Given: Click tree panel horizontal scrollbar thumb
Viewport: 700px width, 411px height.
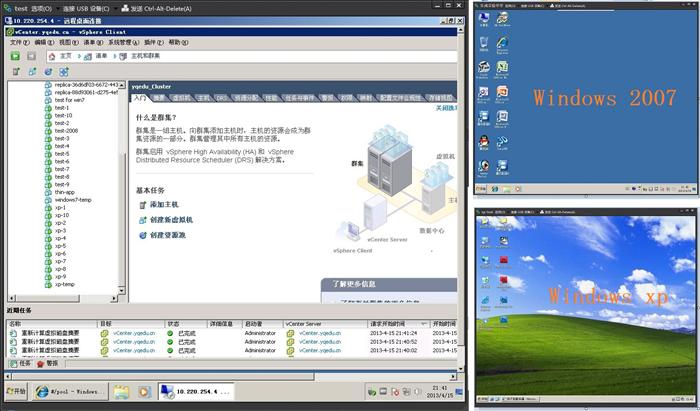Looking at the screenshot, I should (x=48, y=298).
